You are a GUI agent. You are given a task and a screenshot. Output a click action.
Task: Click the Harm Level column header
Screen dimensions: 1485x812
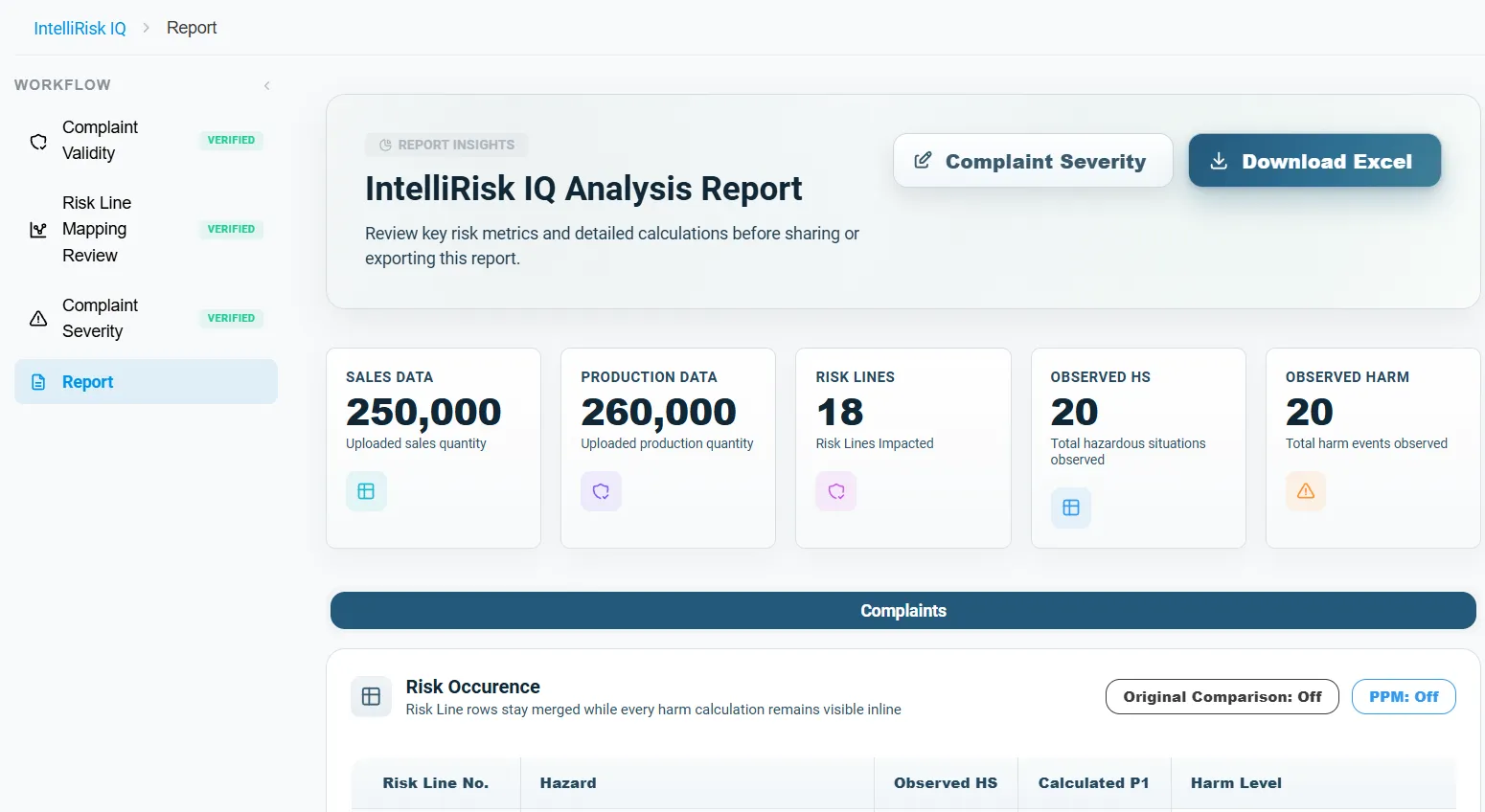coord(1314,783)
